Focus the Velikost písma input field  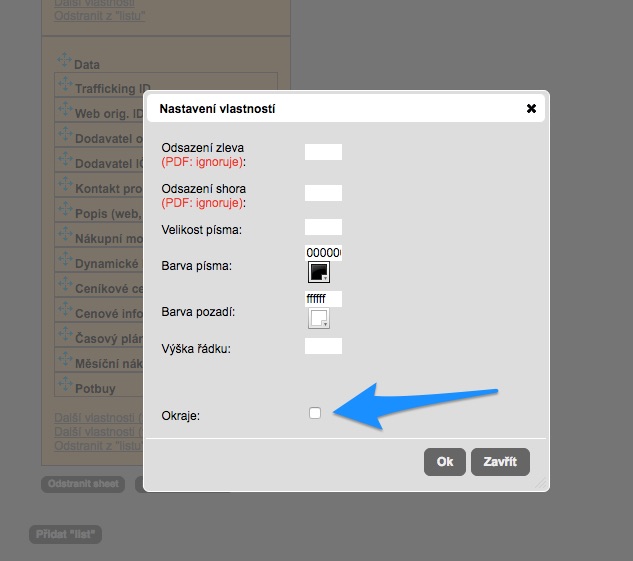(x=323, y=227)
